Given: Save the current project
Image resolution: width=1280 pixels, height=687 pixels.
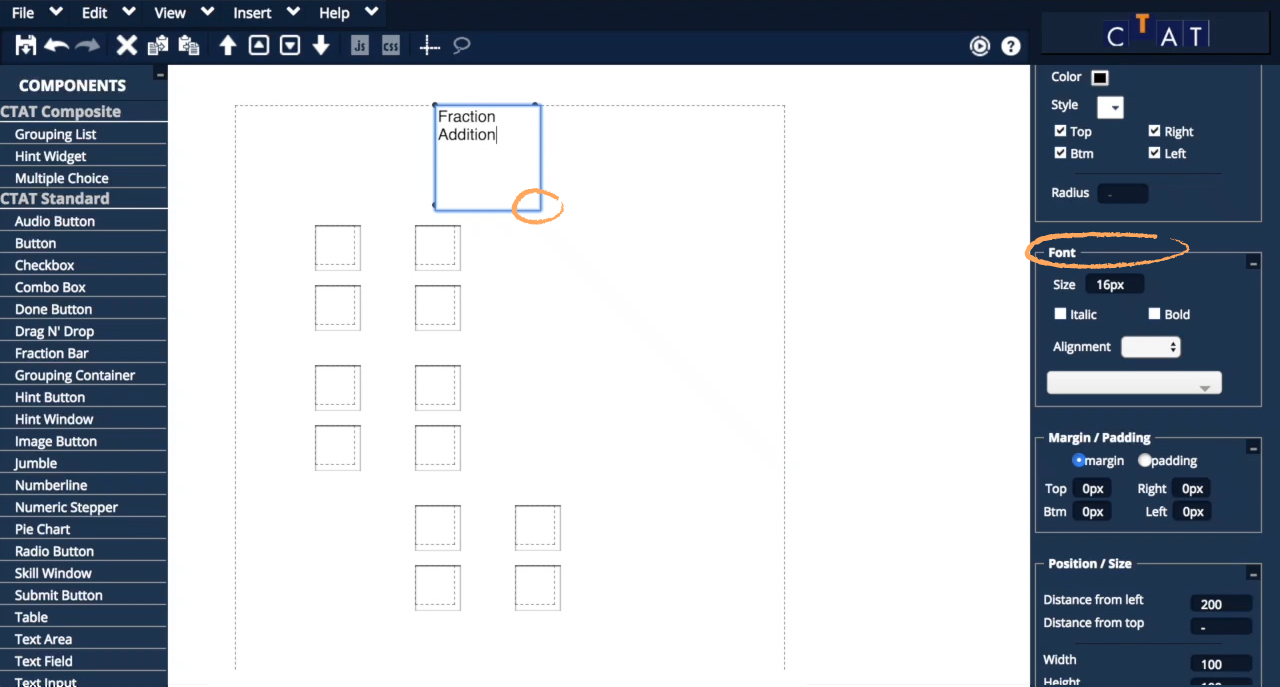Looking at the screenshot, I should 23,45.
